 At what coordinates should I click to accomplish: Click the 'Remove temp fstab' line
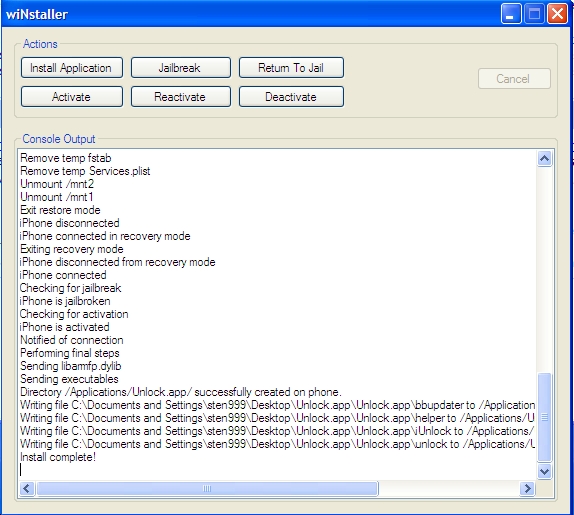point(66,158)
